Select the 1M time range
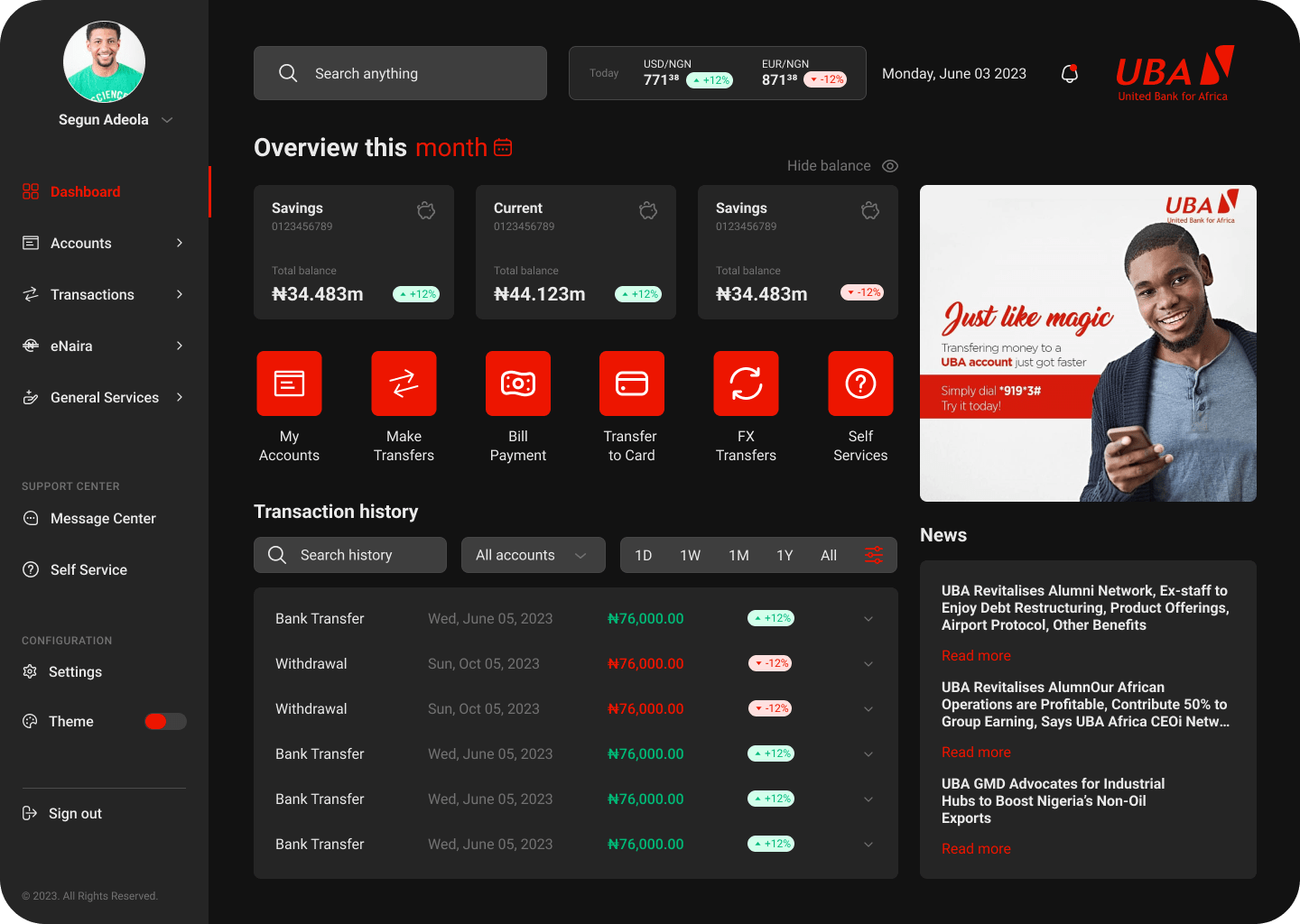Image resolution: width=1300 pixels, height=924 pixels. pos(739,555)
